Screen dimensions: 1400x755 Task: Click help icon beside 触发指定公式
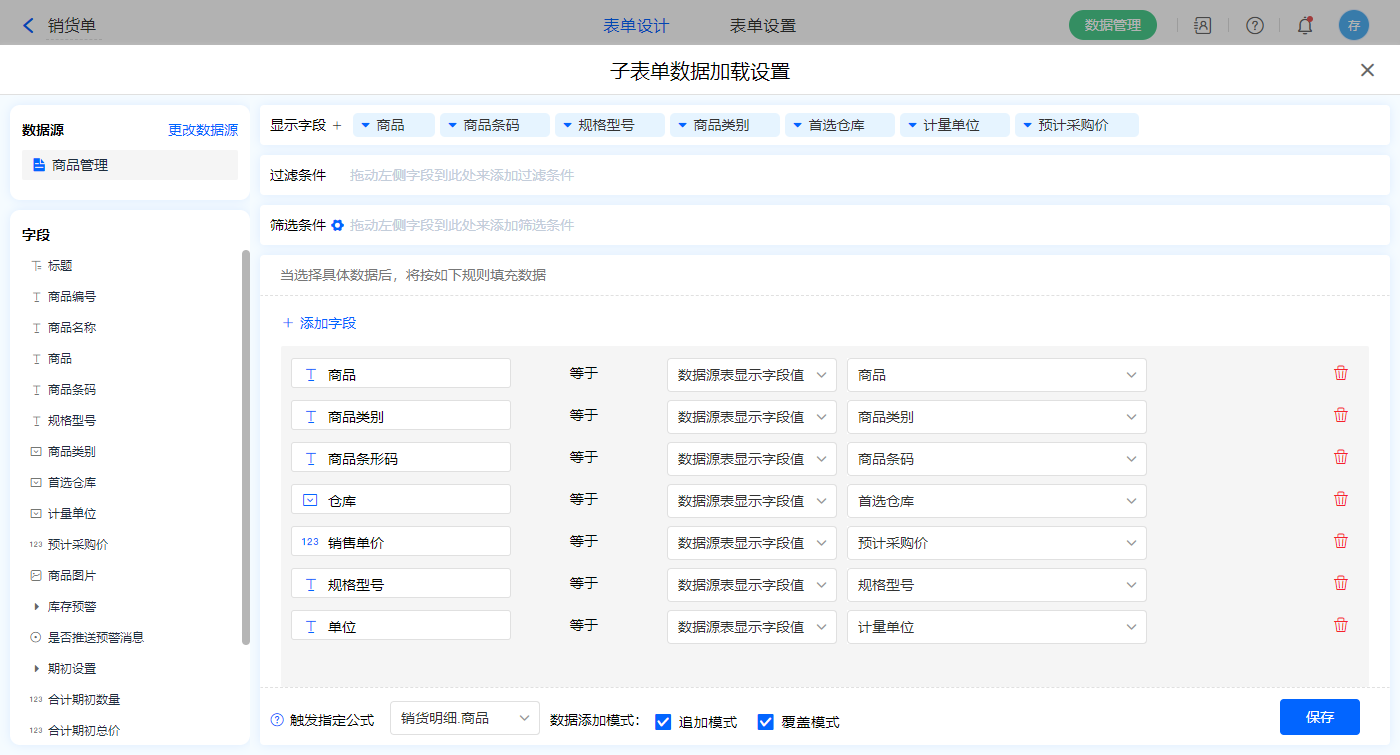pyautogui.click(x=277, y=720)
